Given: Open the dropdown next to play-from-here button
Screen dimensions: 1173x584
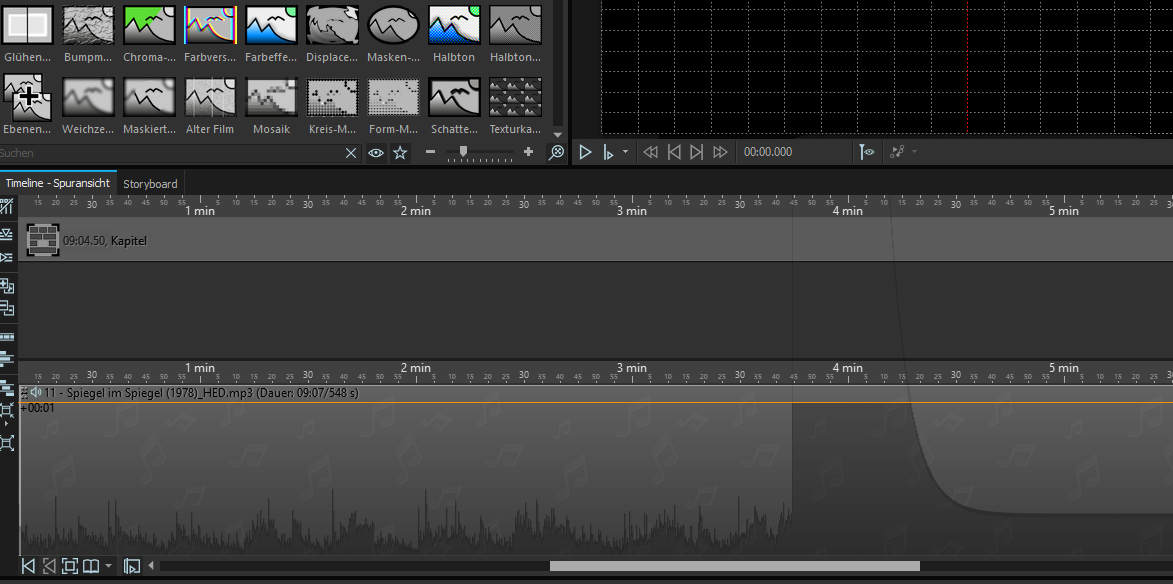Looking at the screenshot, I should pyautogui.click(x=626, y=152).
